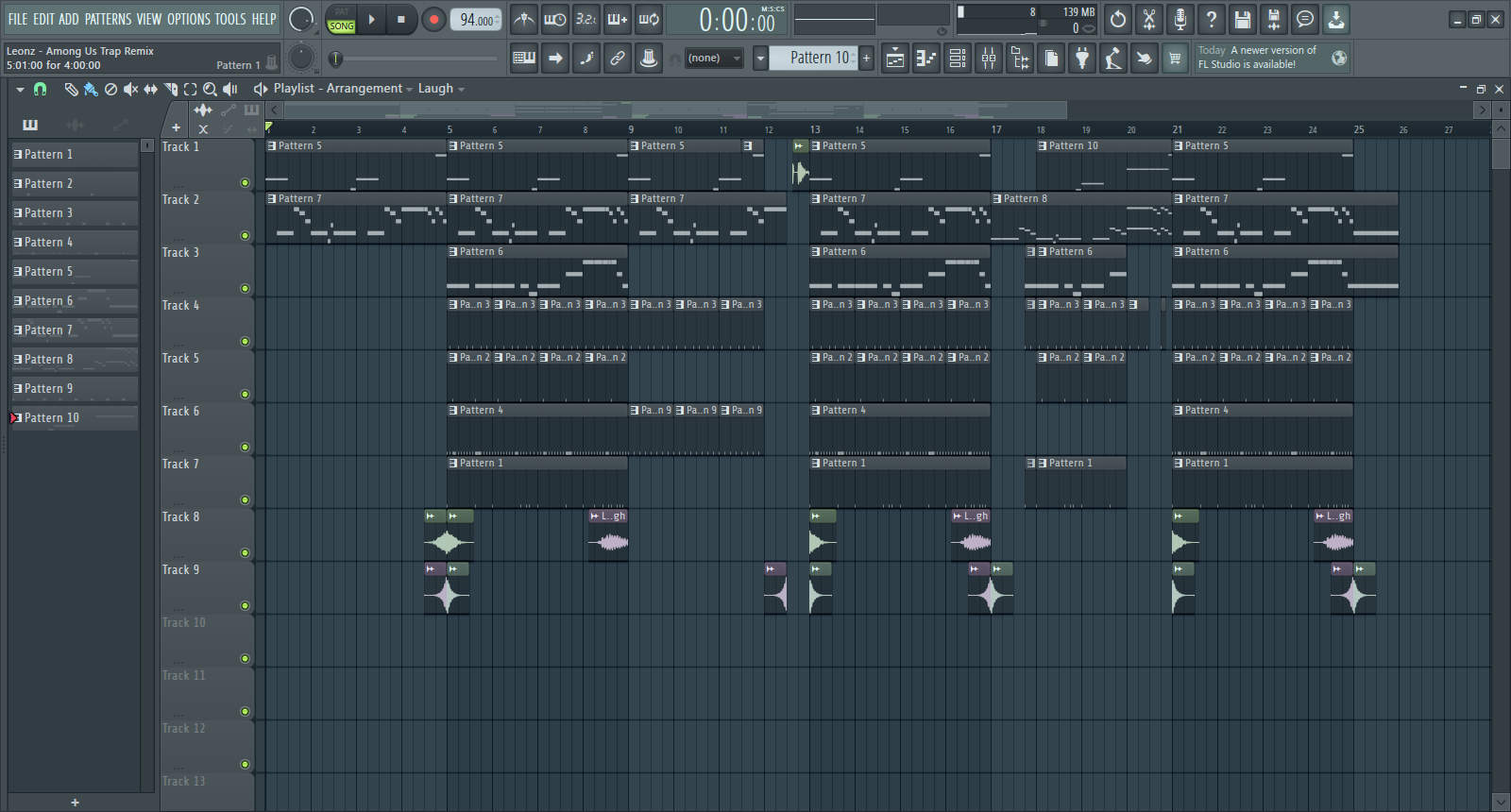Viewport: 1511px width, 812px height.
Task: Select the Delete tool in playlist
Action: pyautogui.click(x=110, y=89)
